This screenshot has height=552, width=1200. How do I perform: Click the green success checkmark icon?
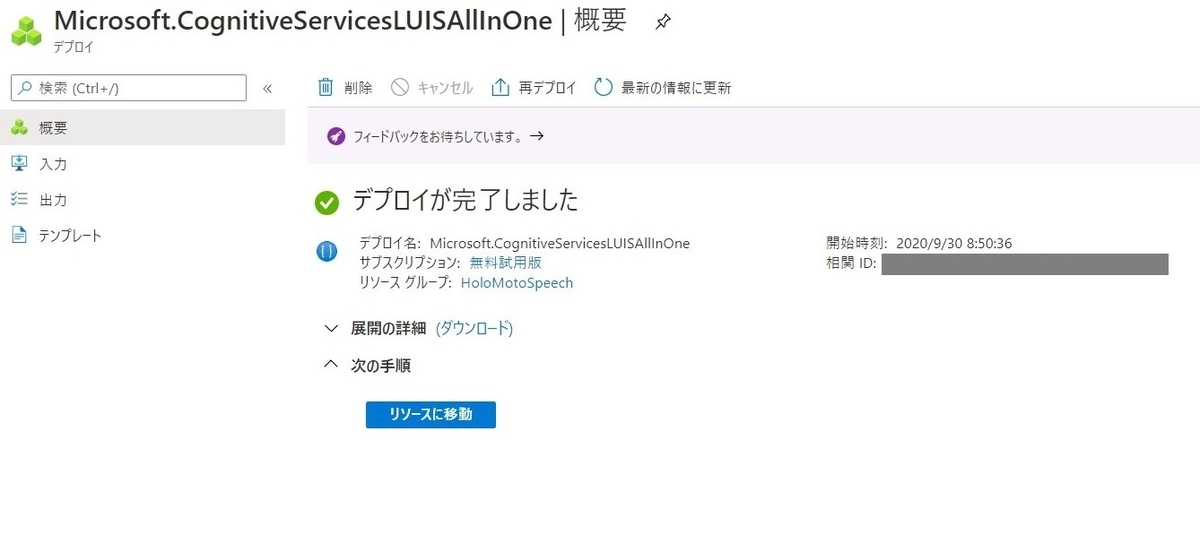[327, 203]
